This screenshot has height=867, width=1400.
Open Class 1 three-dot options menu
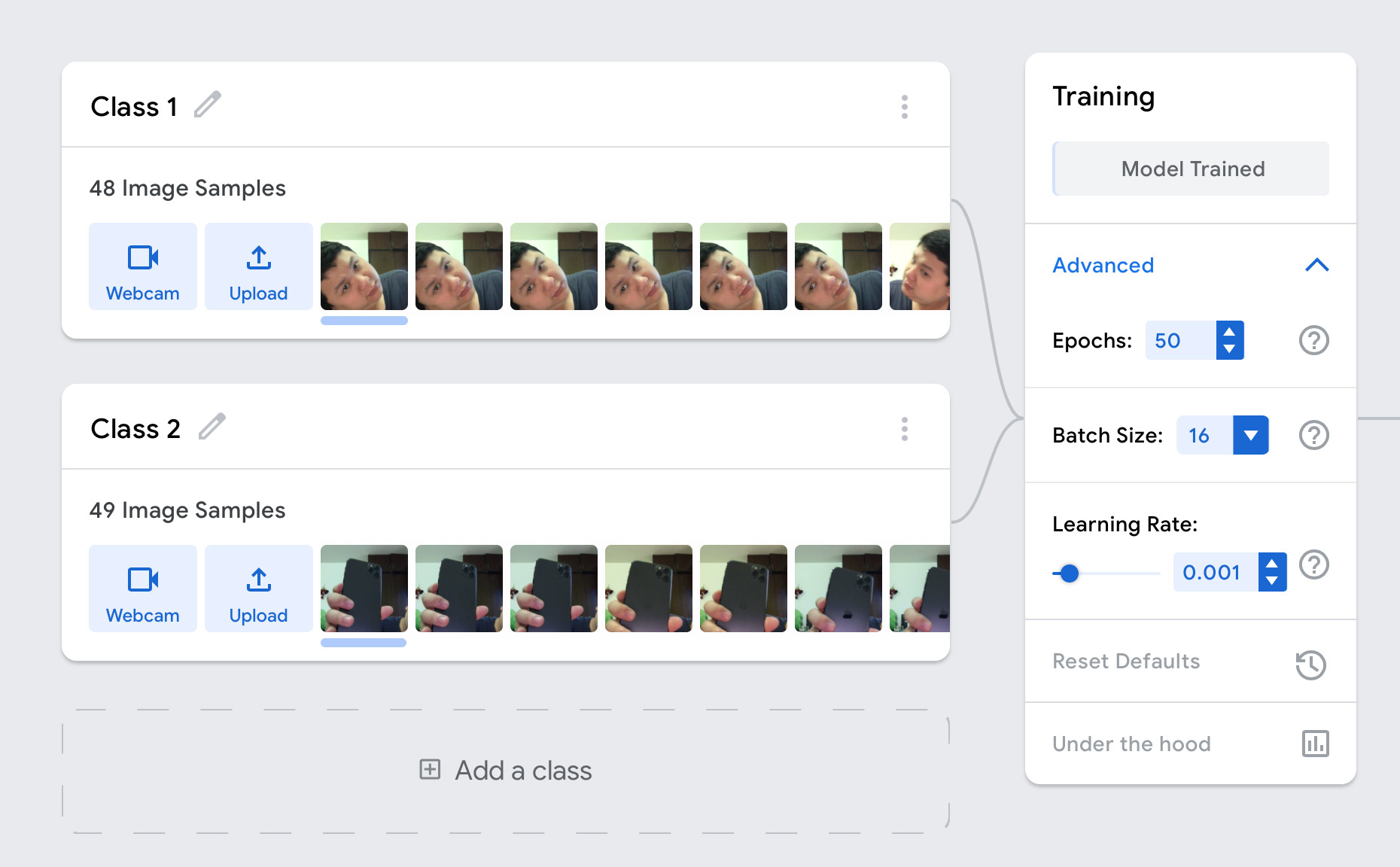click(905, 107)
